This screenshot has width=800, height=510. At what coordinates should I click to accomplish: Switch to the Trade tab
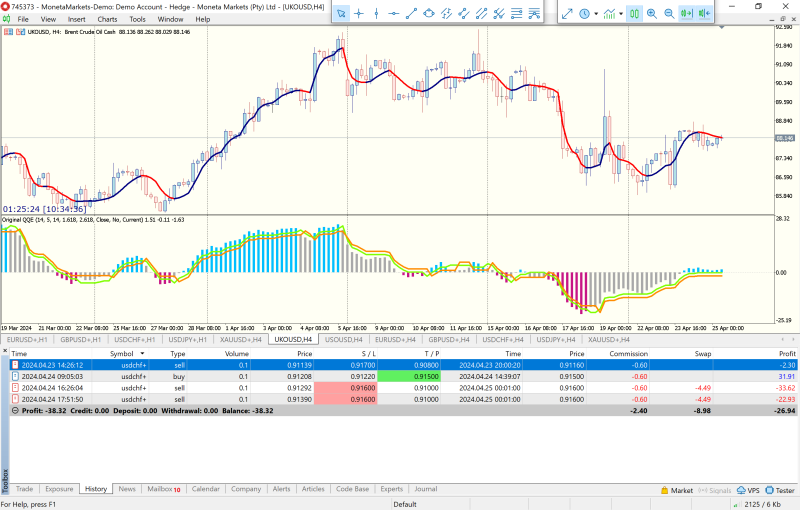[x=24, y=489]
